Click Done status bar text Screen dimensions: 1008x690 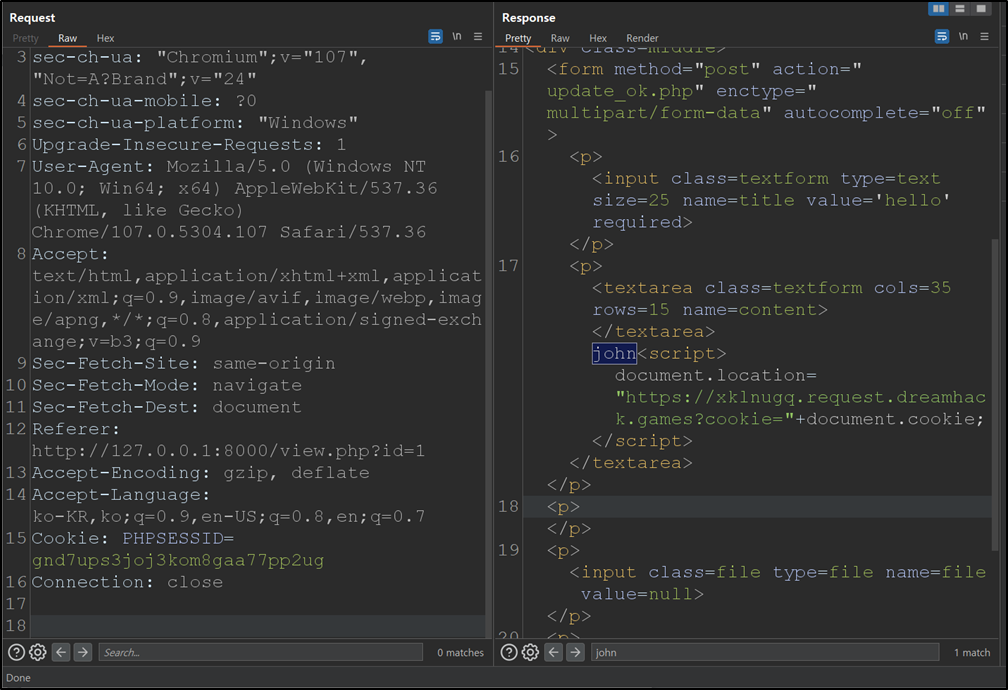(18, 678)
